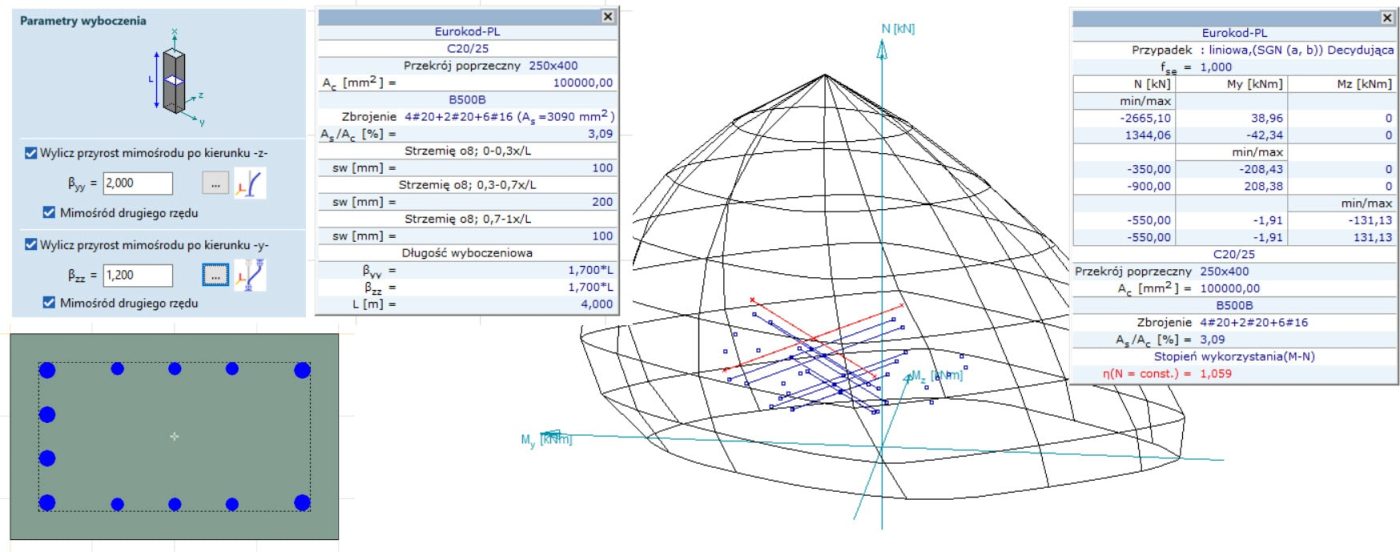Viewport: 1400px width, 552px height.
Task: Open βyy buckling coefficient browse button
Action: click(213, 183)
